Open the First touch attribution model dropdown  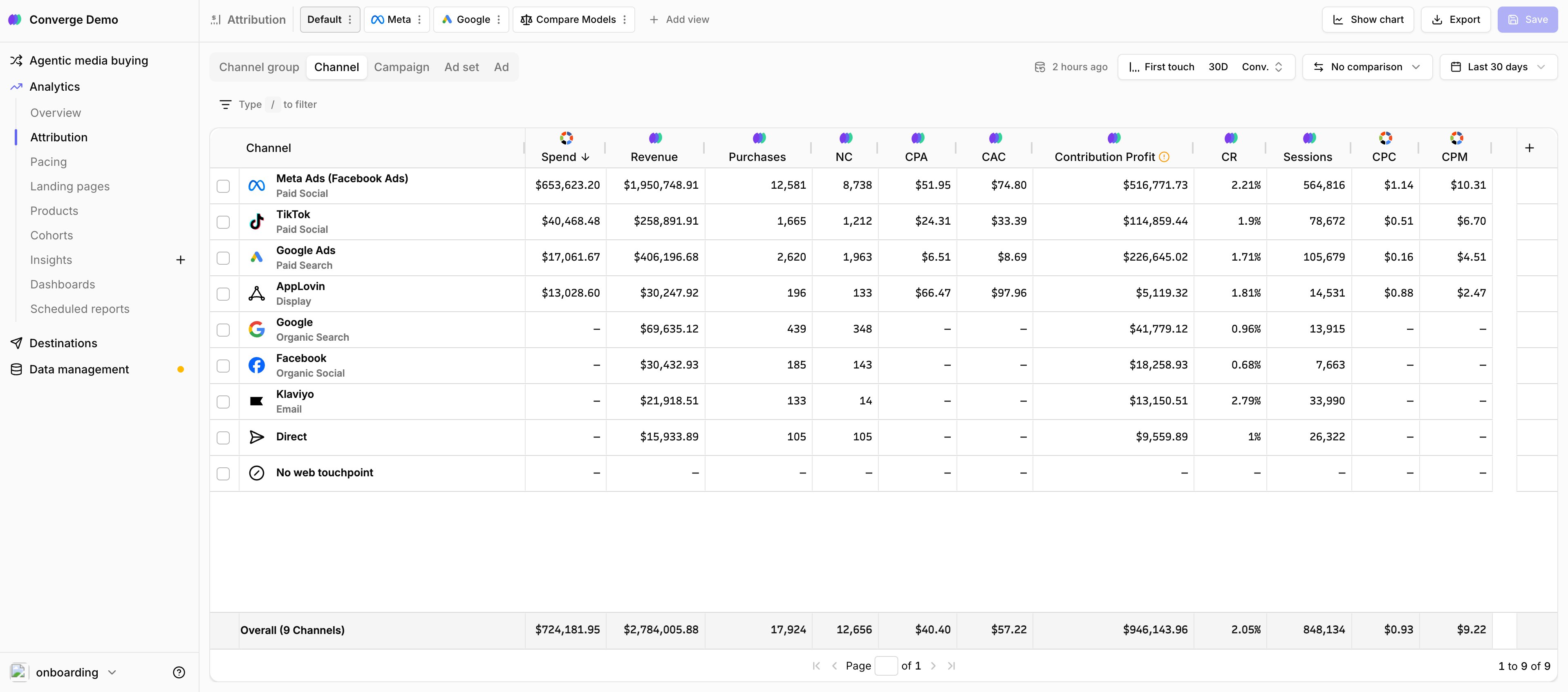click(x=1206, y=67)
